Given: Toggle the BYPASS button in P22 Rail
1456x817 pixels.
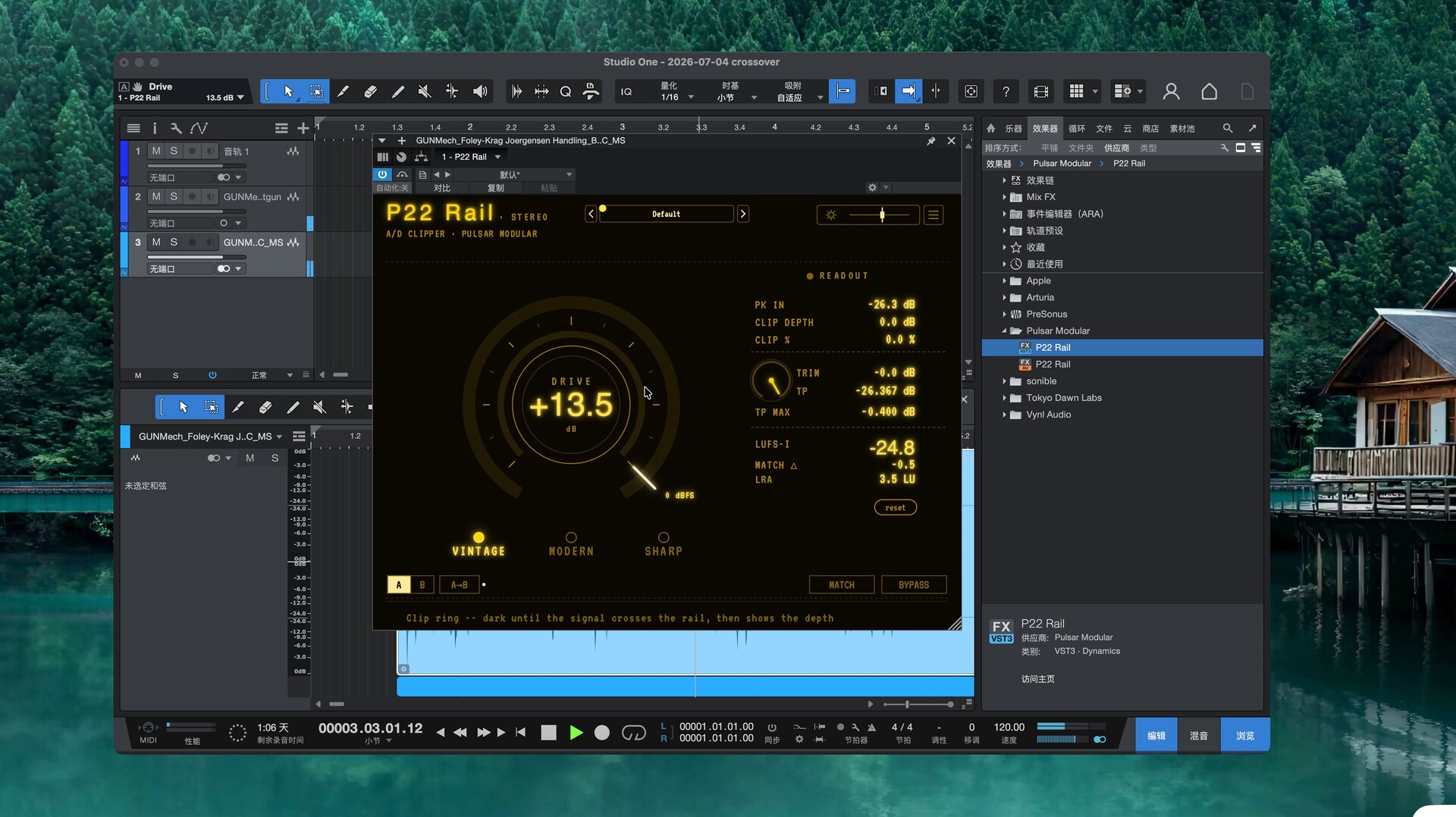Looking at the screenshot, I should [914, 585].
